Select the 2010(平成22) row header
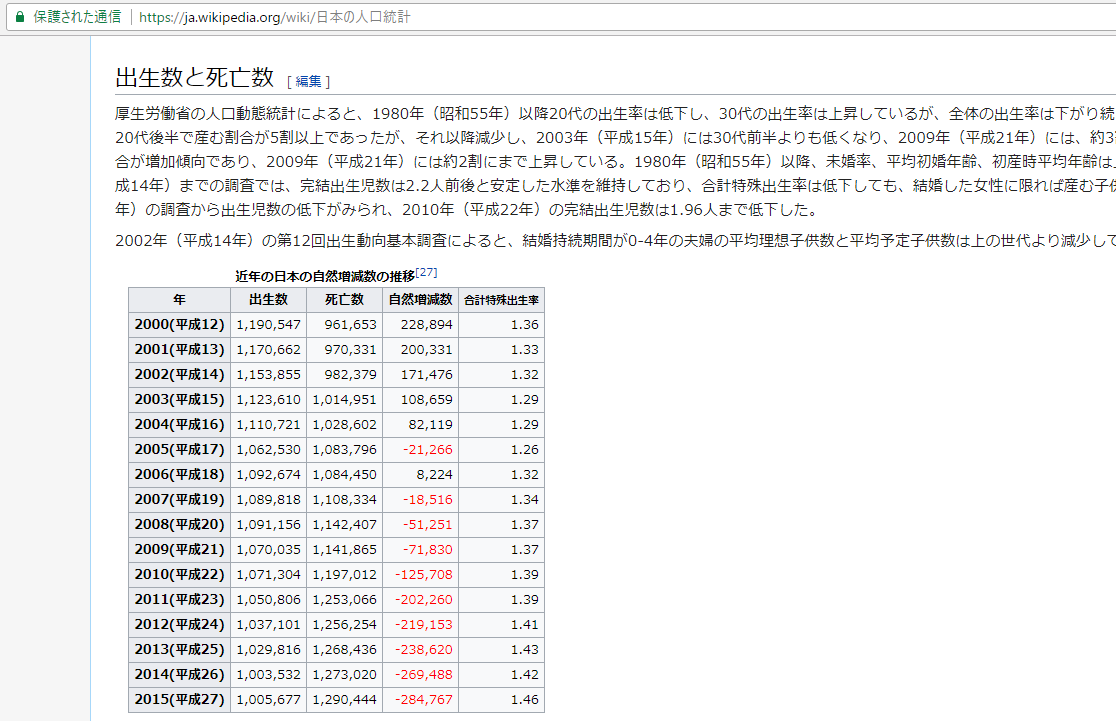Screen dimensions: 1116x721 (x=179, y=575)
